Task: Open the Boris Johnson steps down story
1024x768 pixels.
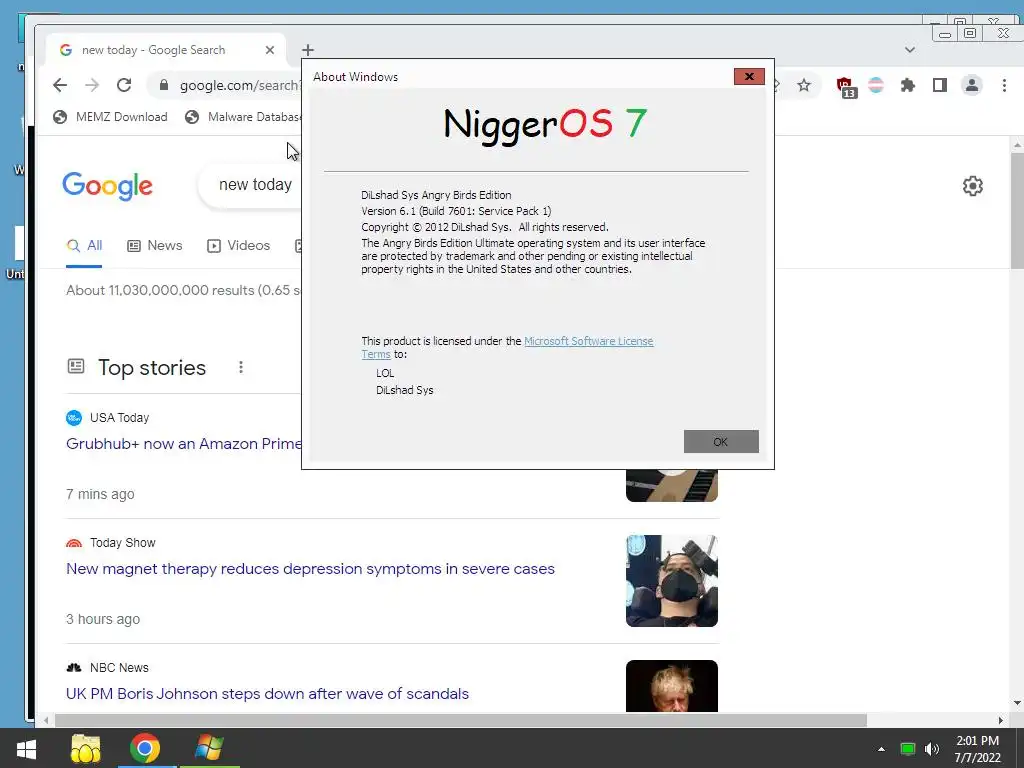Action: click(x=267, y=694)
